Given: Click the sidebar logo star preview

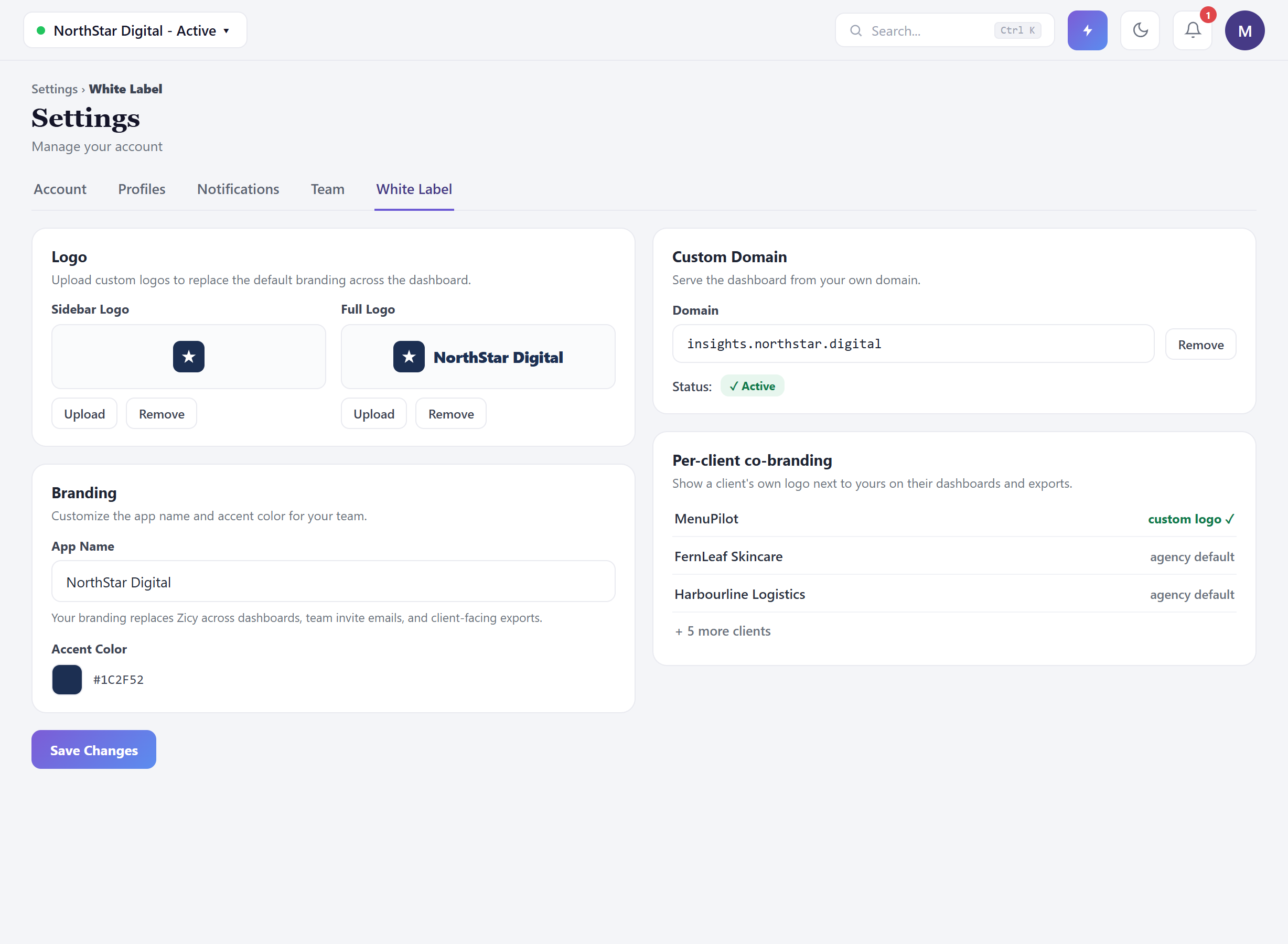Looking at the screenshot, I should click(x=189, y=357).
